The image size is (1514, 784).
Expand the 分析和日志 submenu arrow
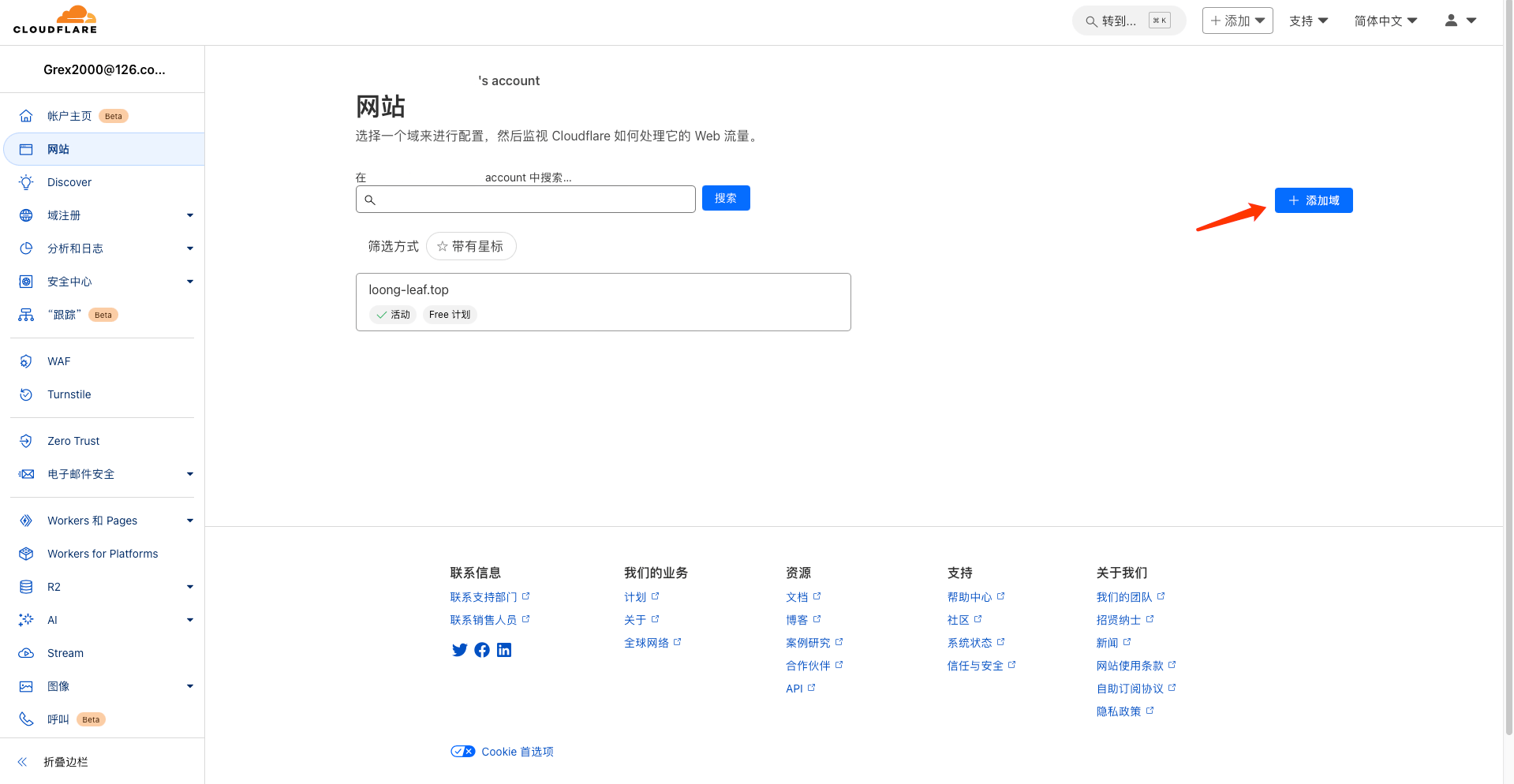tap(190, 248)
